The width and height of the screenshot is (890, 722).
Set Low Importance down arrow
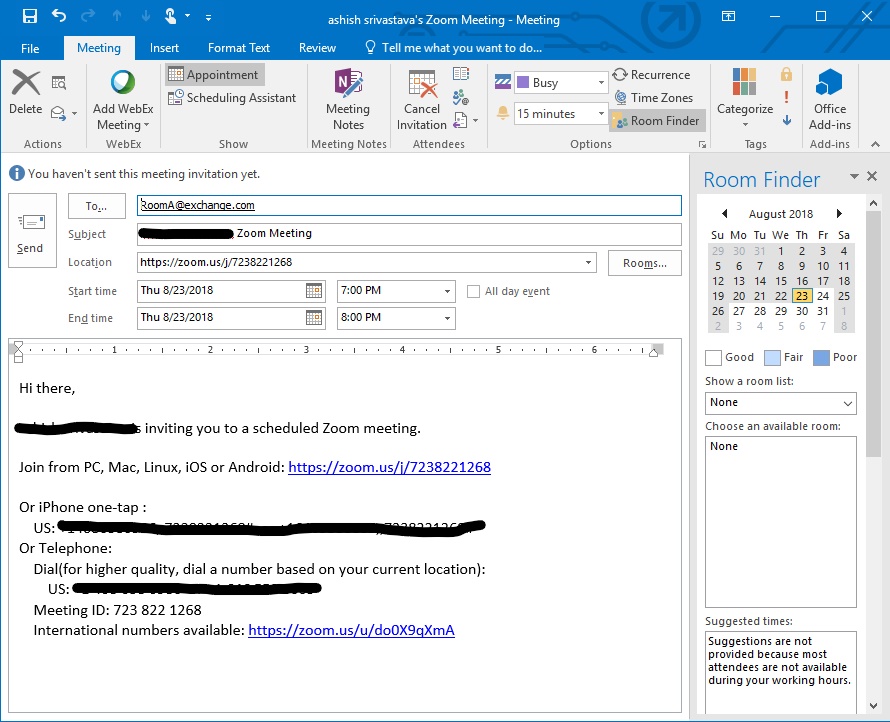[787, 120]
